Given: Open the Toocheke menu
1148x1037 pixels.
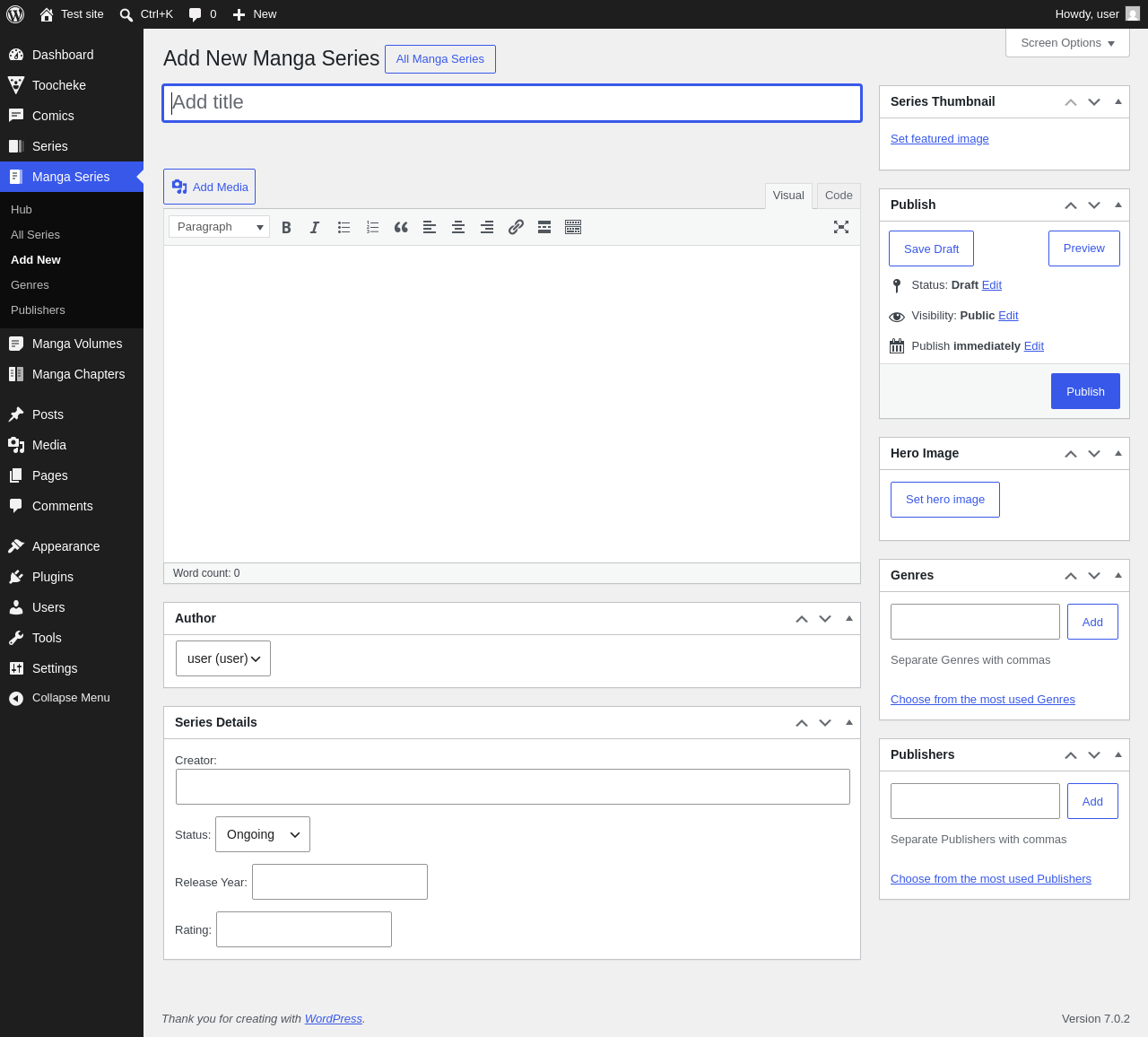Looking at the screenshot, I should coord(72,85).
